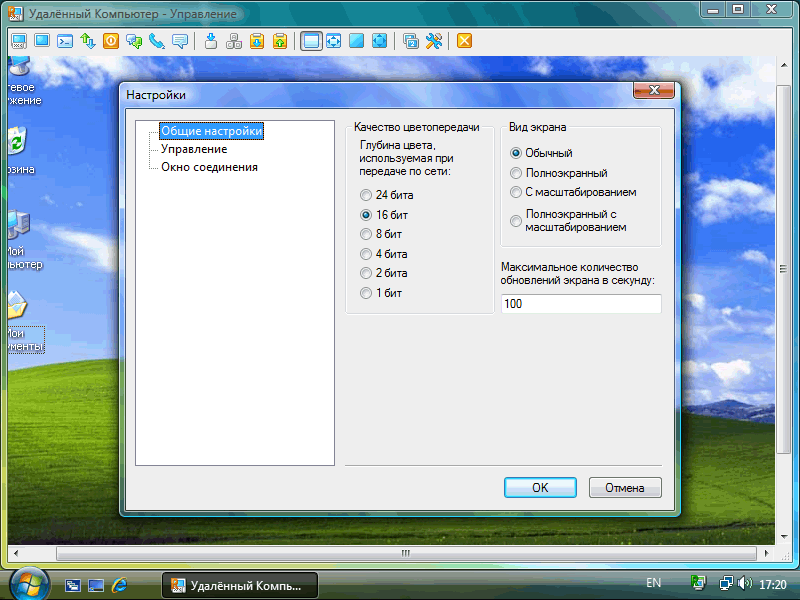
Task: Open file transfer with green arrows icon
Action: pyautogui.click(x=88, y=41)
